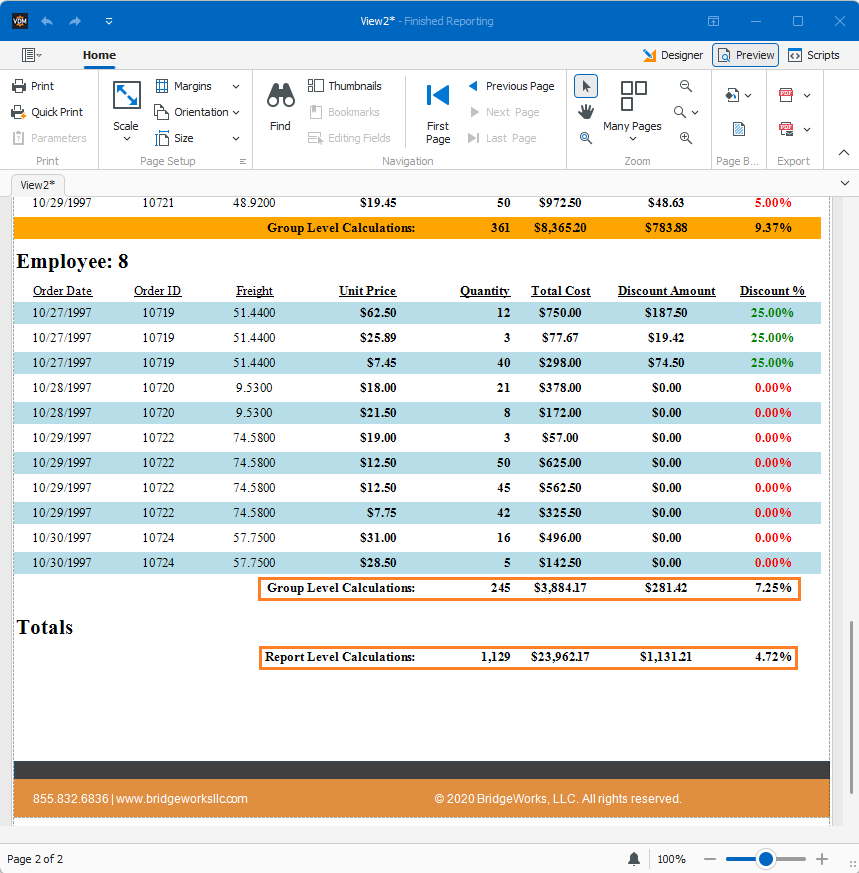
Task: Click the zoom slider handle
Action: click(765, 859)
